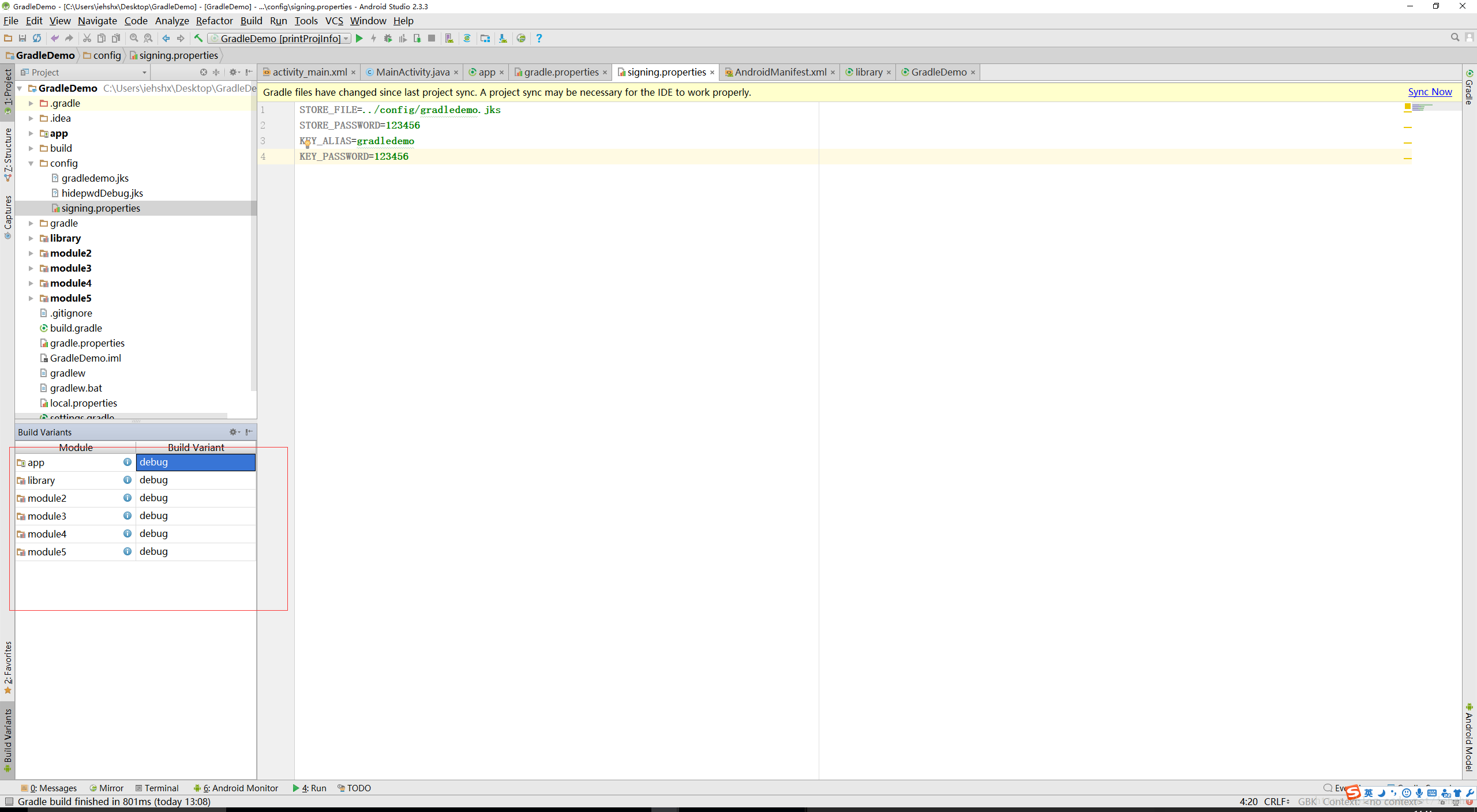Click the Help question mark icon

(x=539, y=38)
